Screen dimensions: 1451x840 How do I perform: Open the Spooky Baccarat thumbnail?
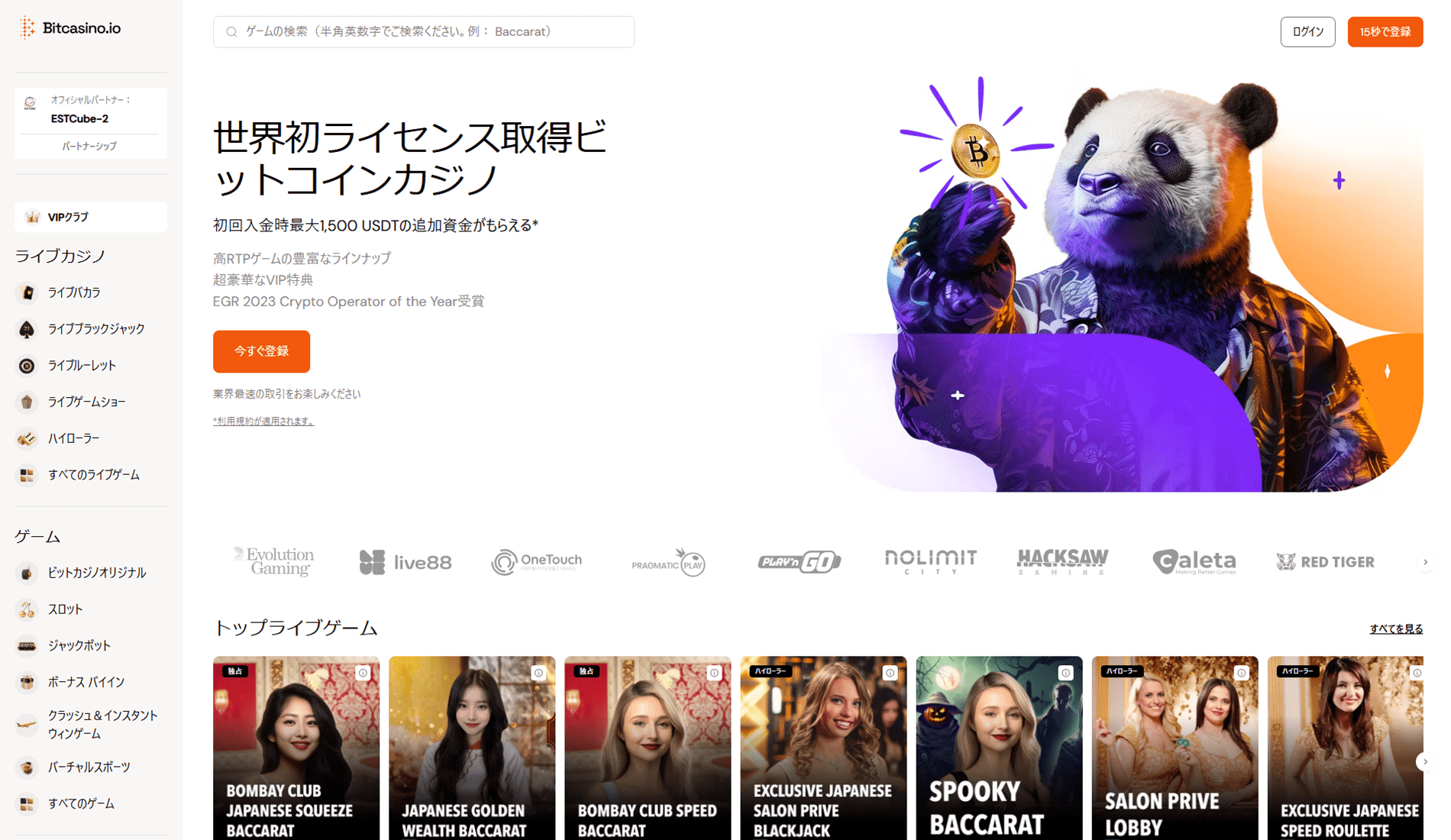tap(999, 748)
